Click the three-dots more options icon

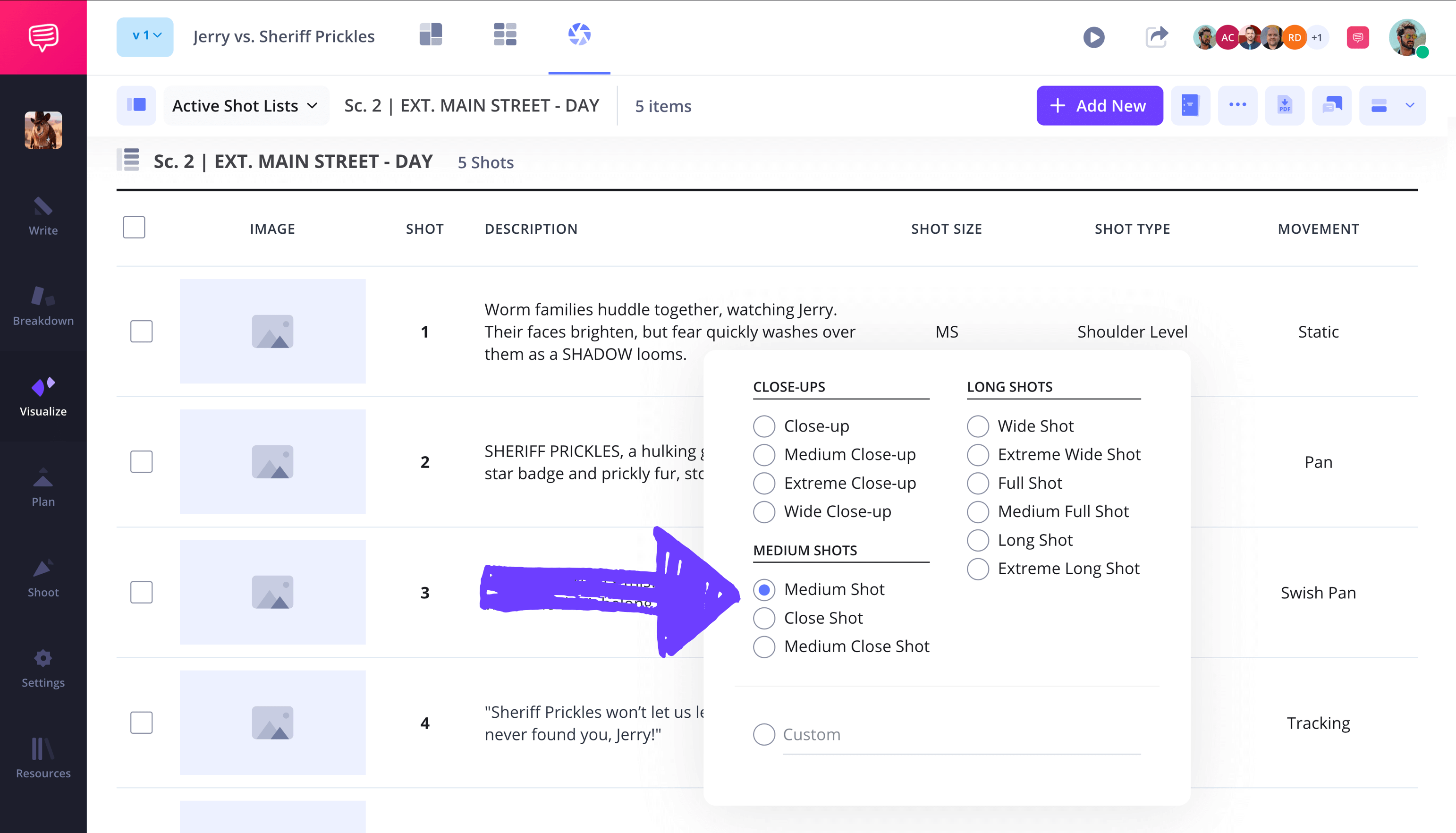[1237, 105]
